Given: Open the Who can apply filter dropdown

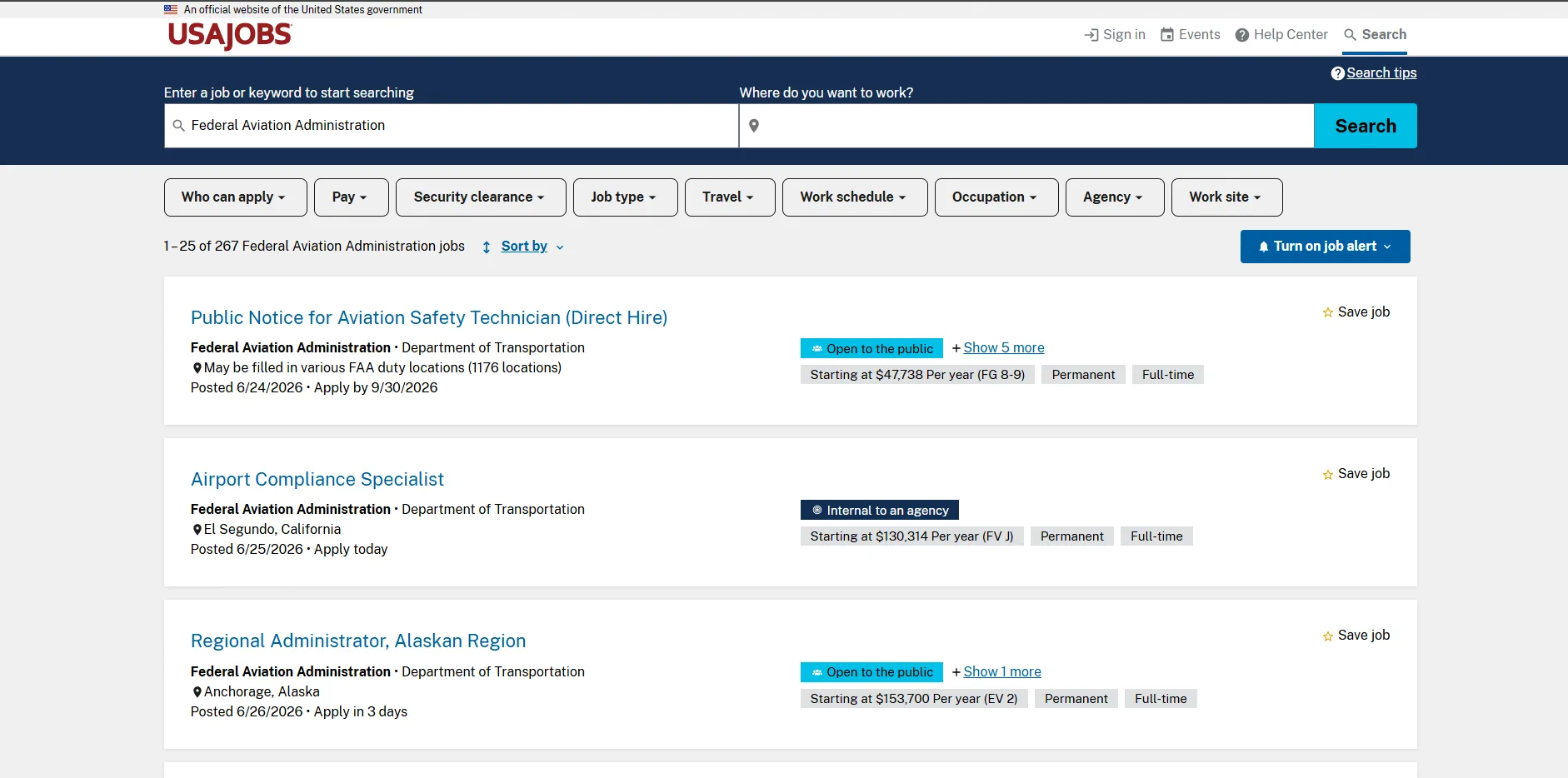Looking at the screenshot, I should (236, 197).
